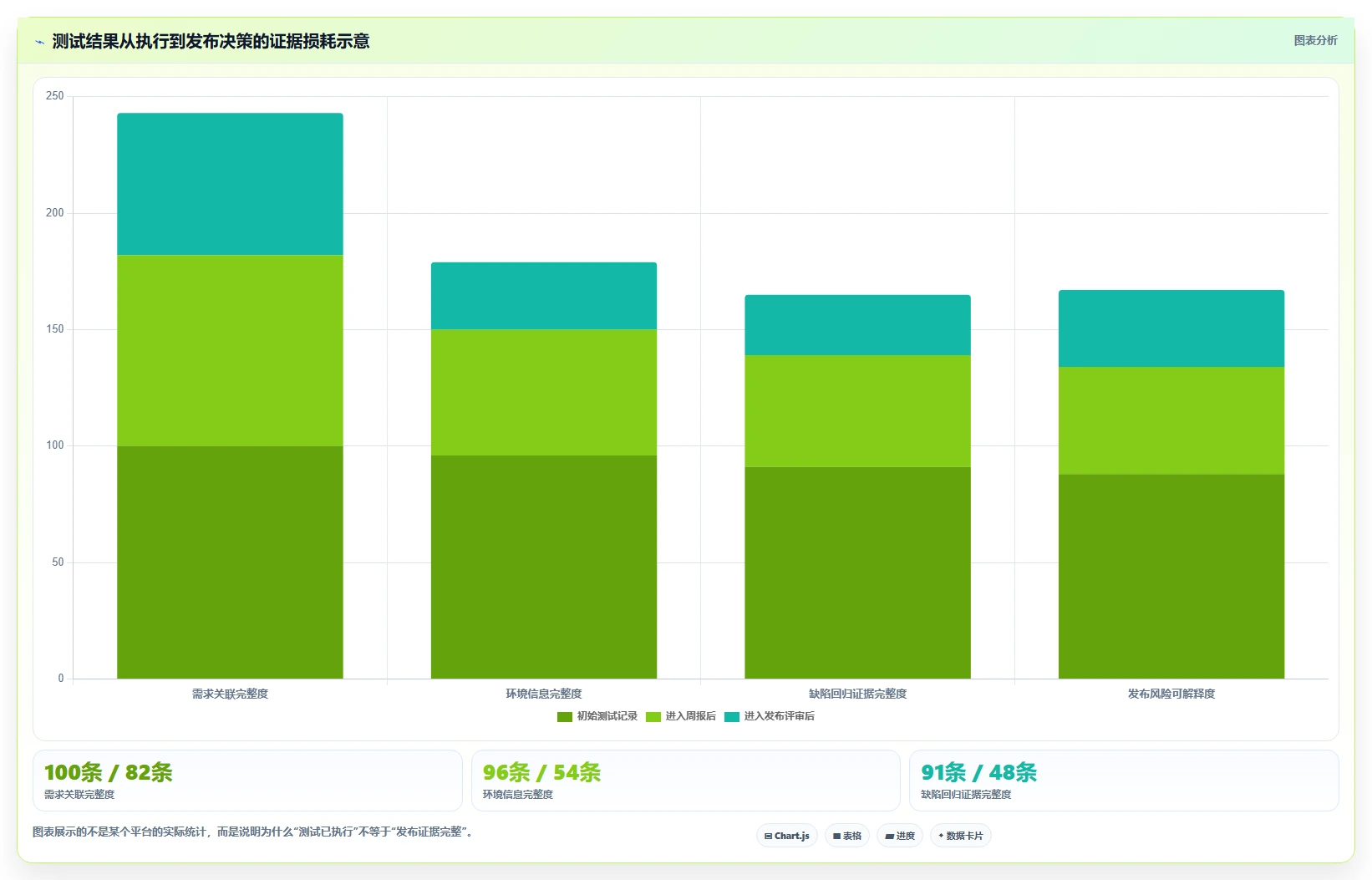Click the 数据卡片 chip
The image size is (1372, 880).
coord(961,836)
